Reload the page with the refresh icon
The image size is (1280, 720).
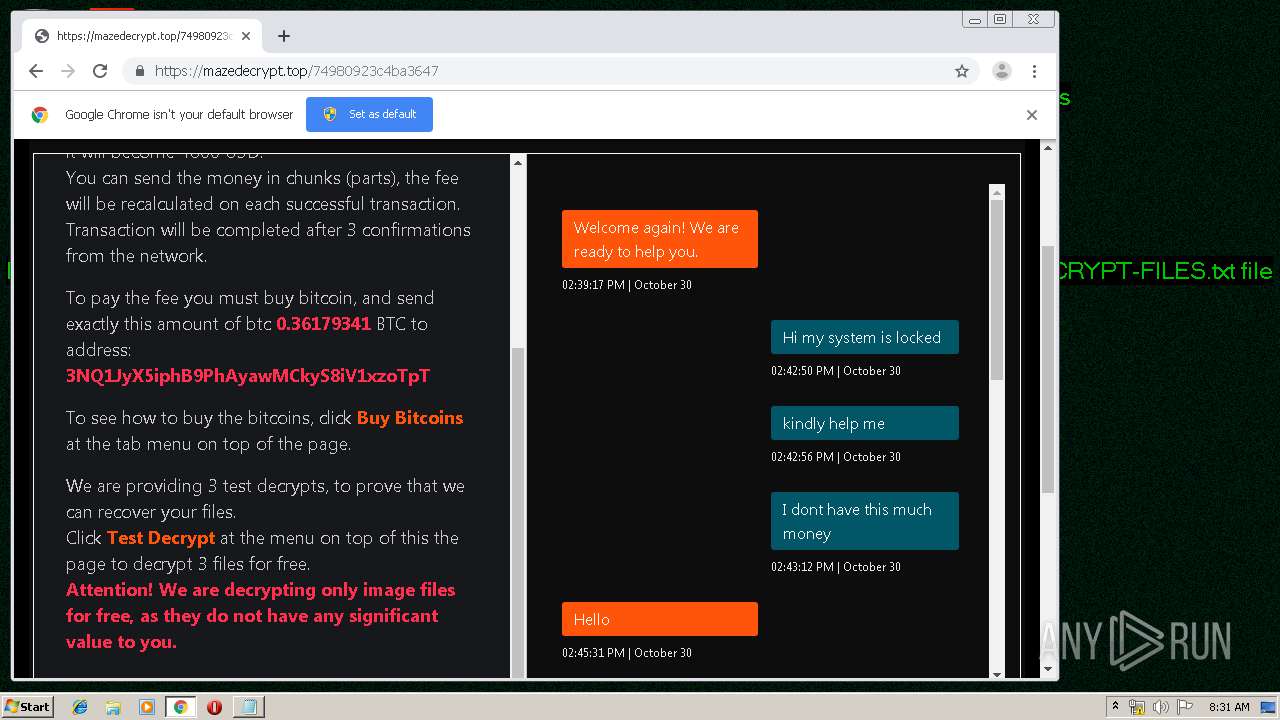(100, 71)
